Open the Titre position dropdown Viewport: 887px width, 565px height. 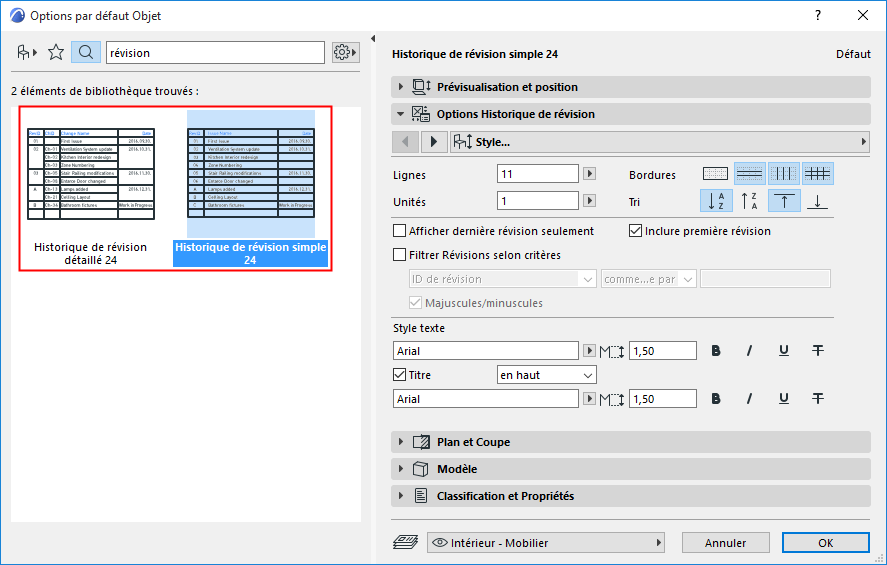point(546,375)
